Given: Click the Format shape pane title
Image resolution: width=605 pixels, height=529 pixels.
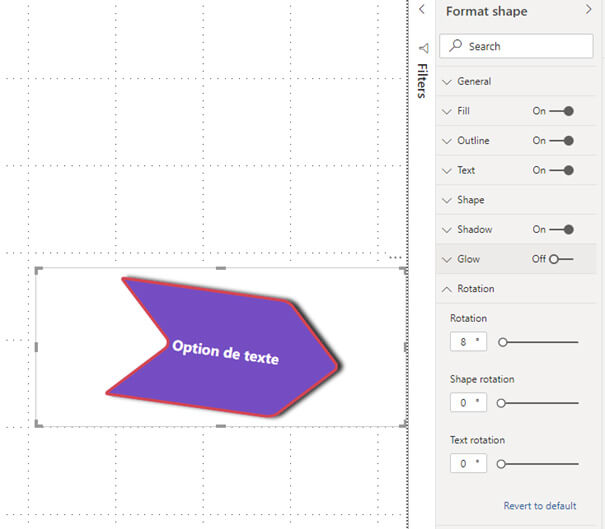Looking at the screenshot, I should click(487, 11).
